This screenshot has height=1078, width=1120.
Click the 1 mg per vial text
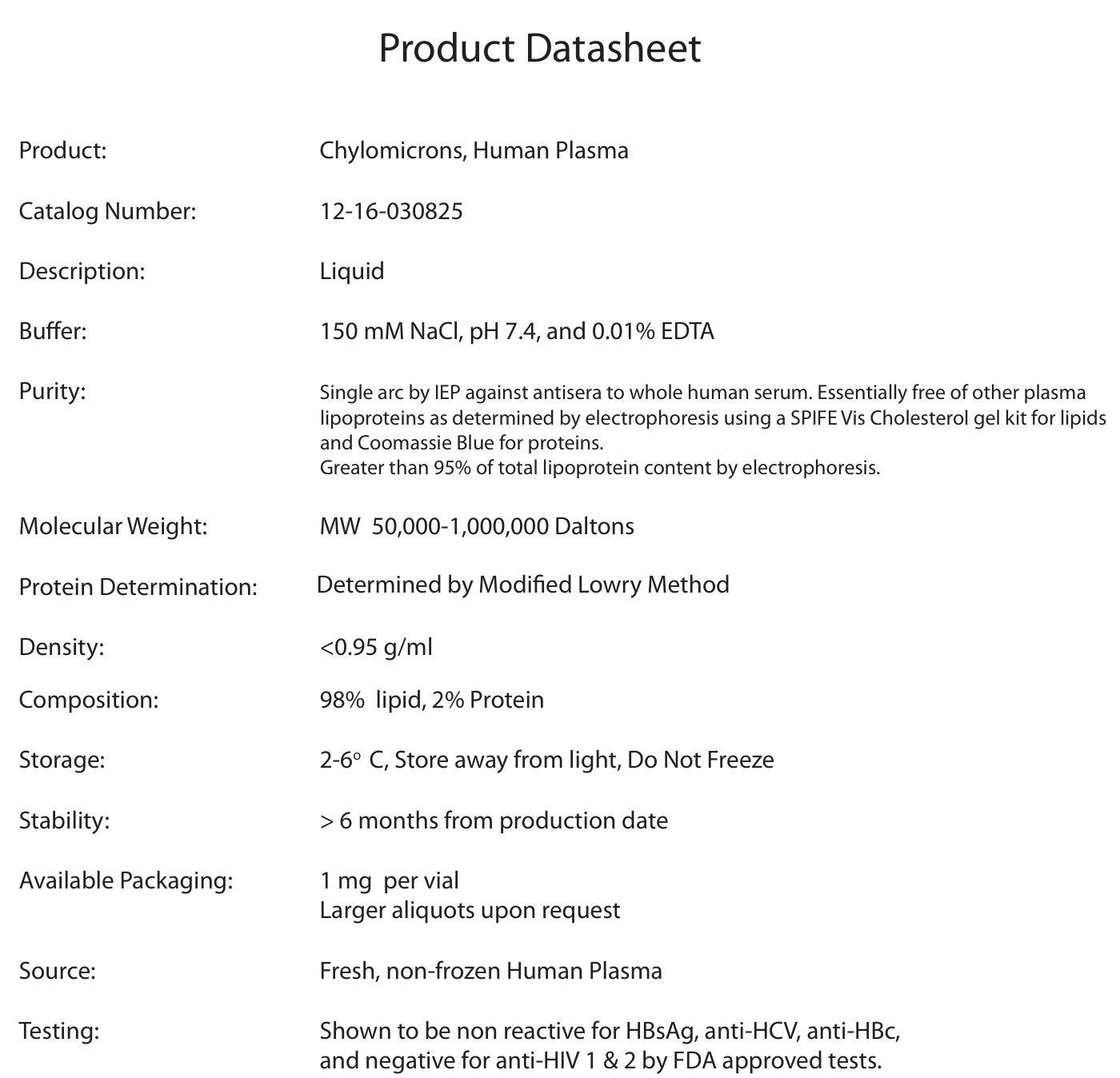389,880
